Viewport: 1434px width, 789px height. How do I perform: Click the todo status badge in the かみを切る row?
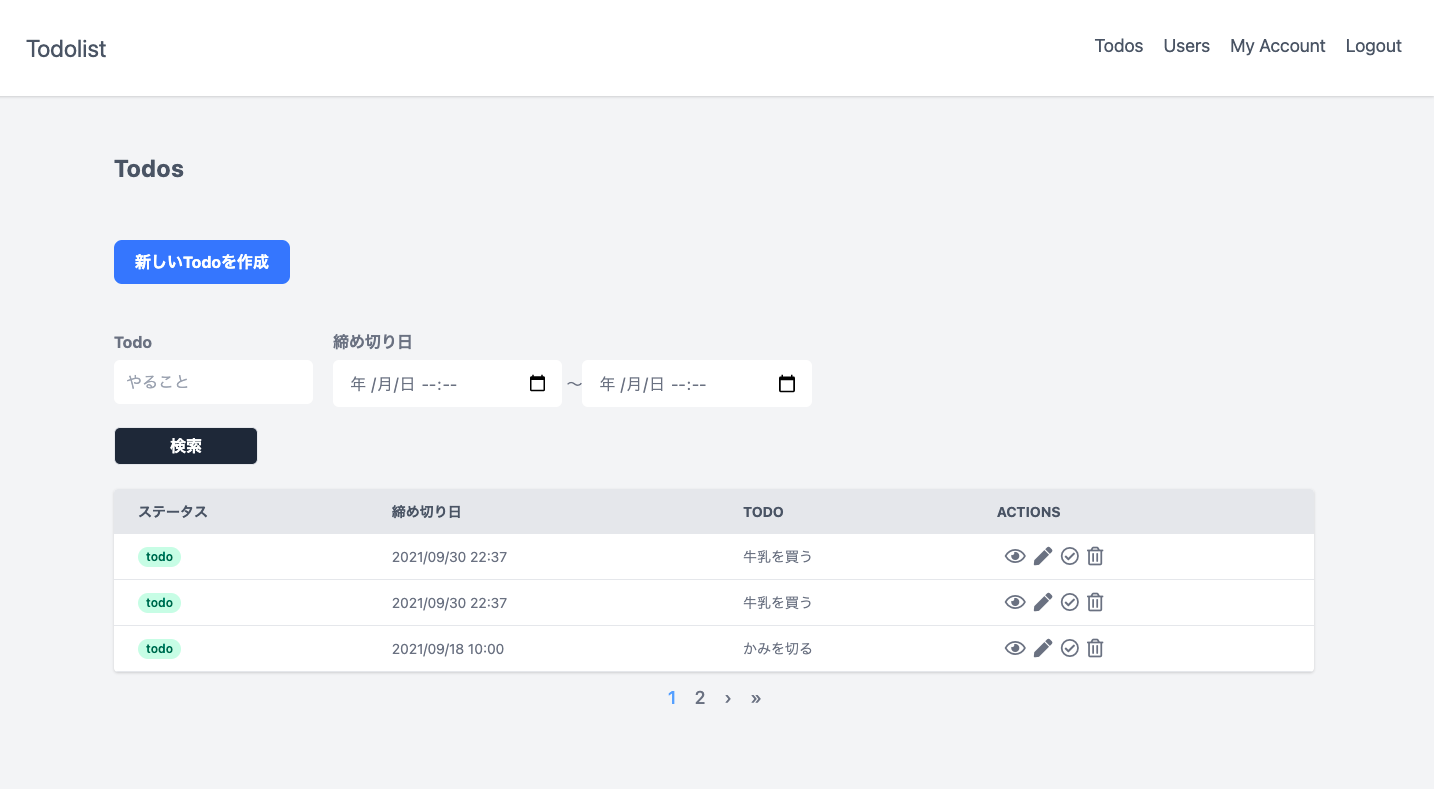pos(159,649)
